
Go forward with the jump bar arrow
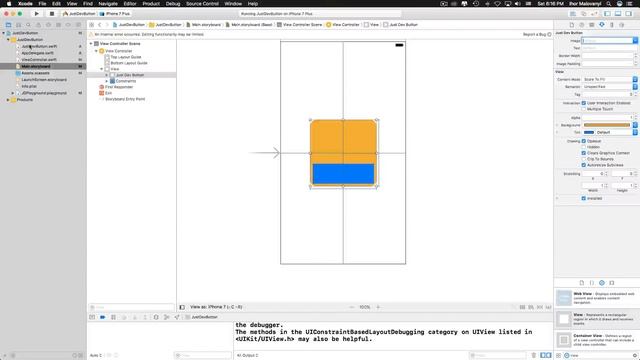point(107,25)
